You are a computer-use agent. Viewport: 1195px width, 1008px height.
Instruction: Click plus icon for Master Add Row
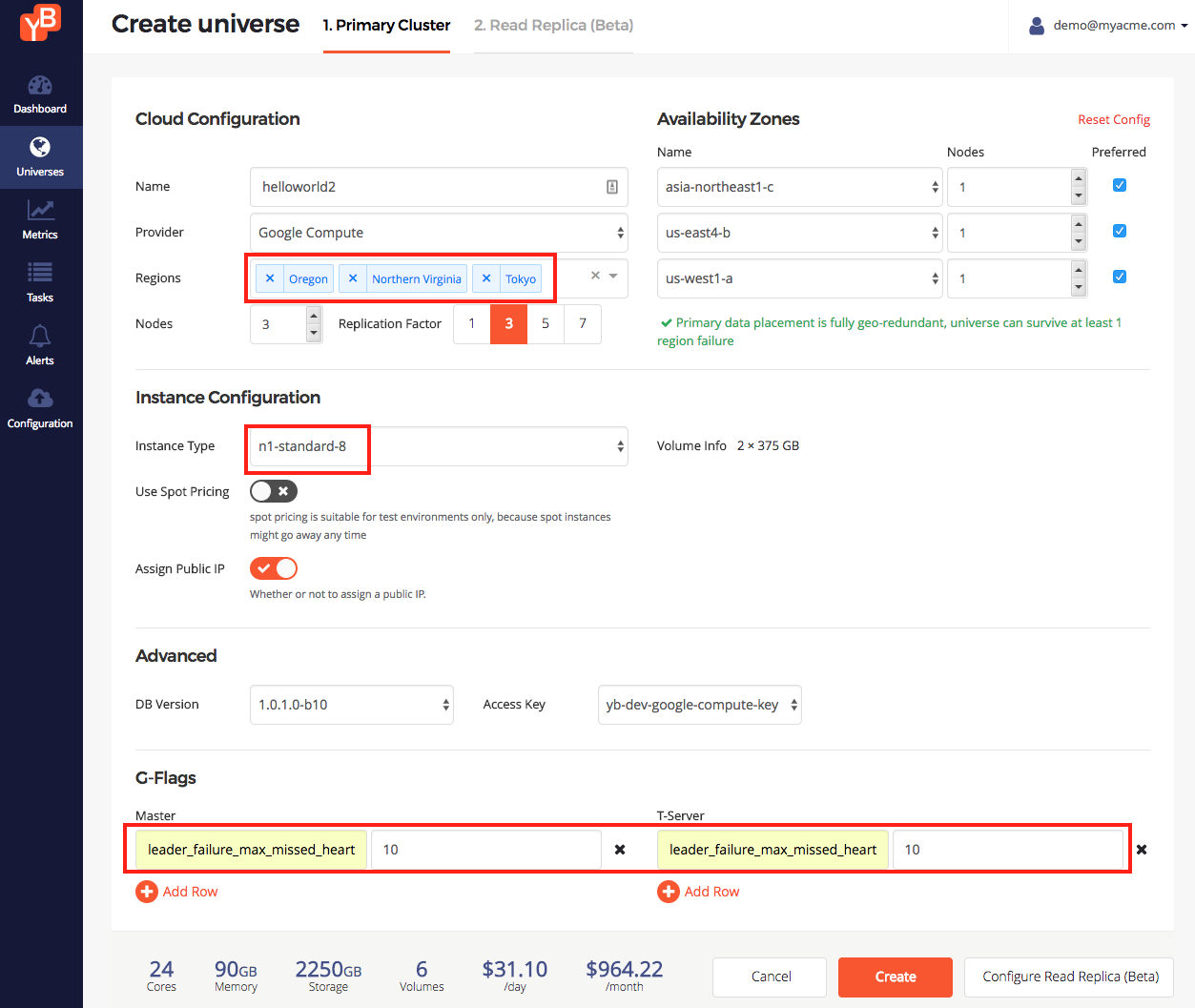(x=147, y=892)
